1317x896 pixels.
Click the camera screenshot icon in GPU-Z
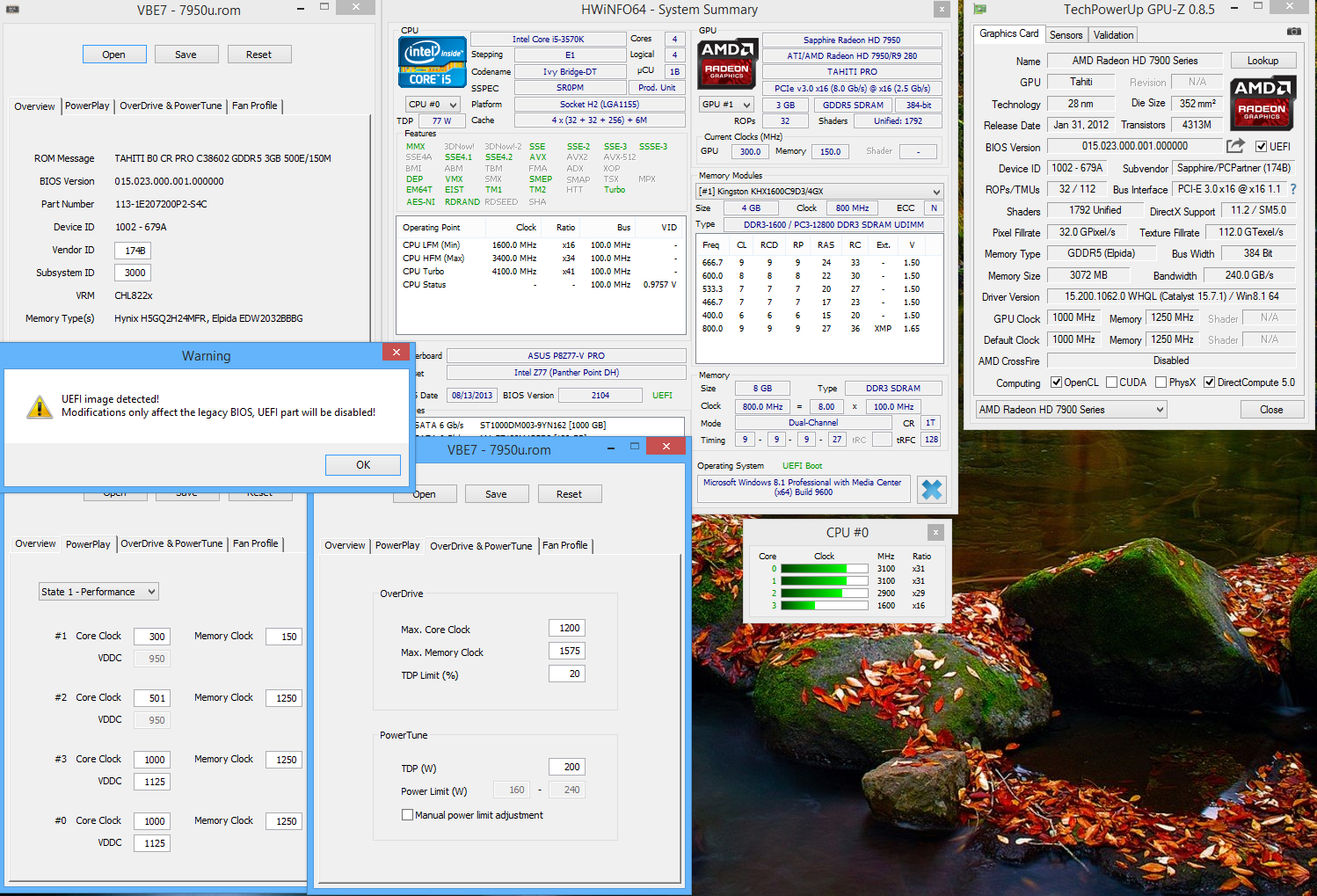tap(1293, 31)
